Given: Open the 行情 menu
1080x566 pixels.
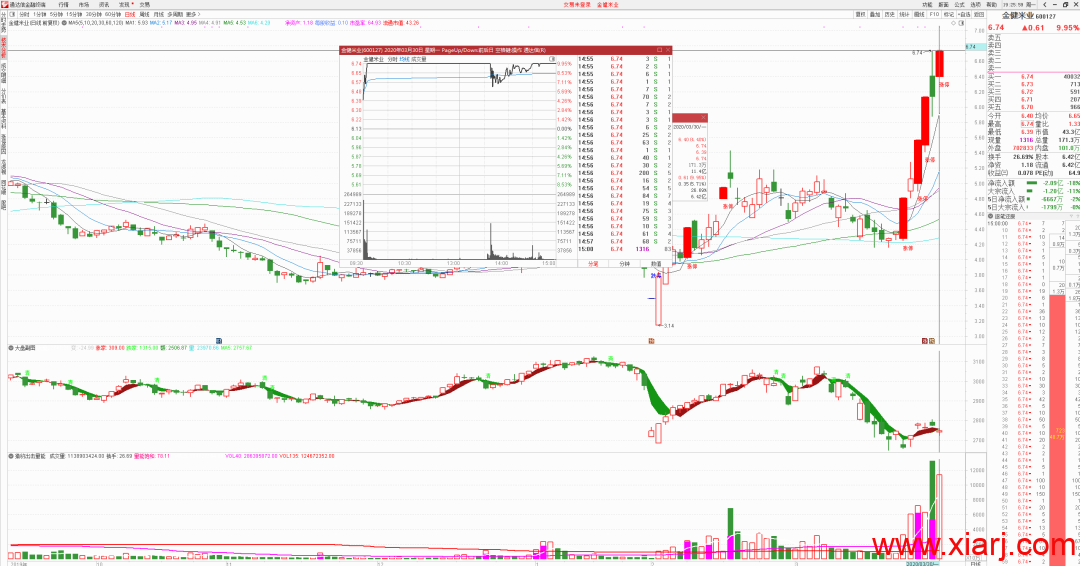Looking at the screenshot, I should 63,4.
